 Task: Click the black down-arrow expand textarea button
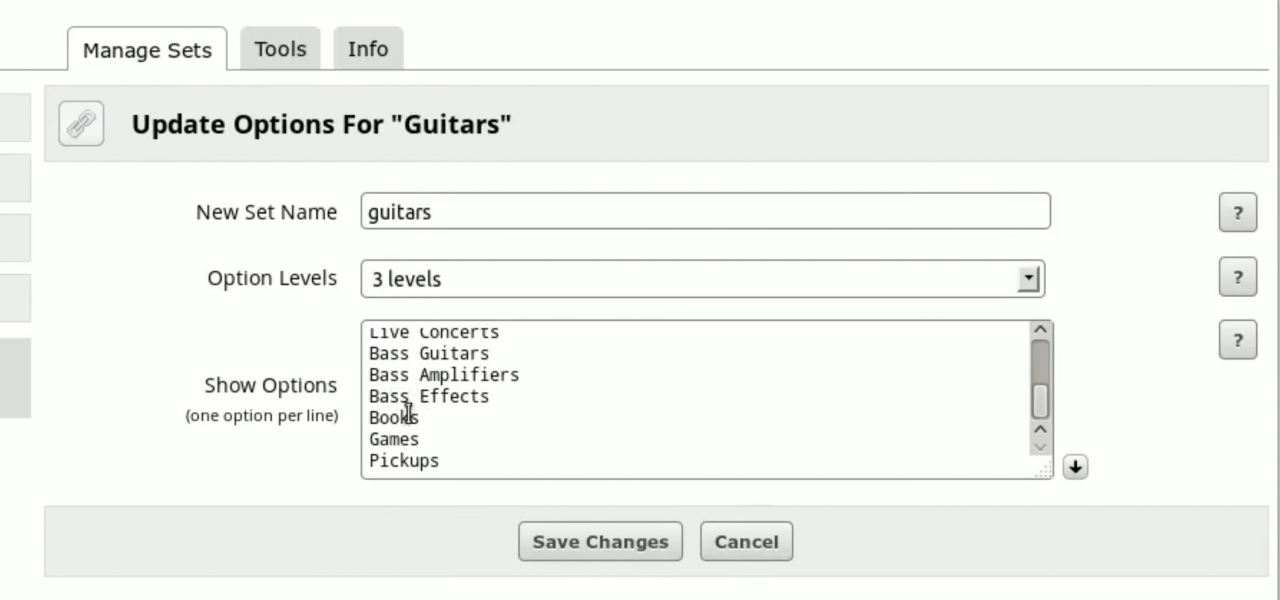click(x=1075, y=467)
